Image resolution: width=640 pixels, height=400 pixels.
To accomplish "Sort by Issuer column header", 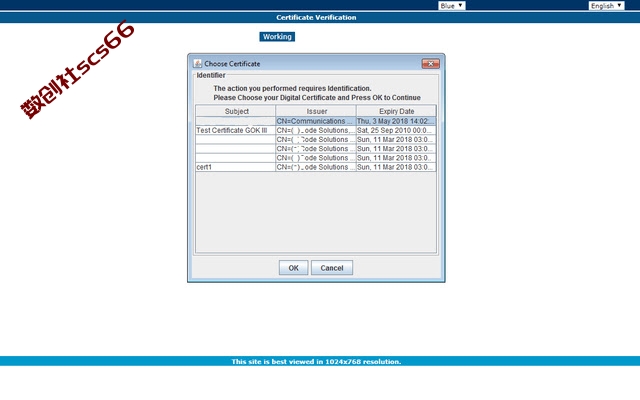I will coord(316,111).
